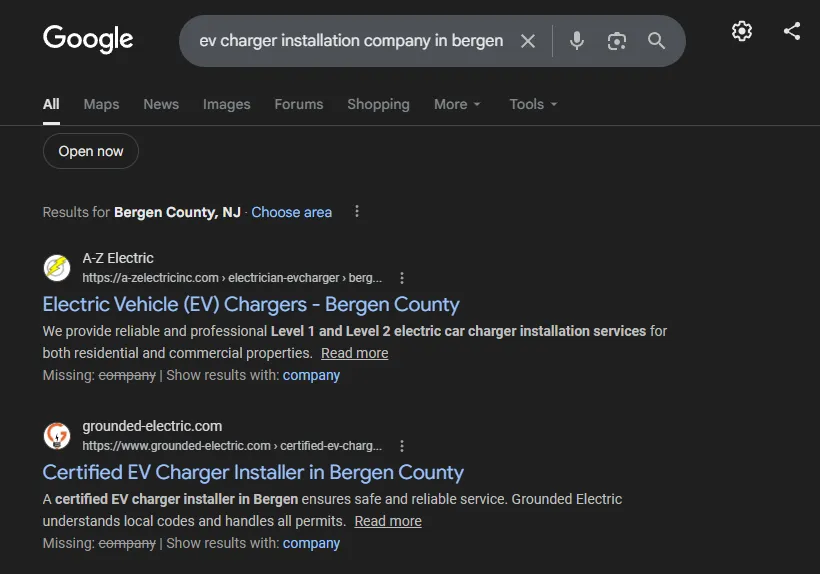The image size is (820, 574).
Task: Expand the More search categories dropdown
Action: tap(457, 104)
